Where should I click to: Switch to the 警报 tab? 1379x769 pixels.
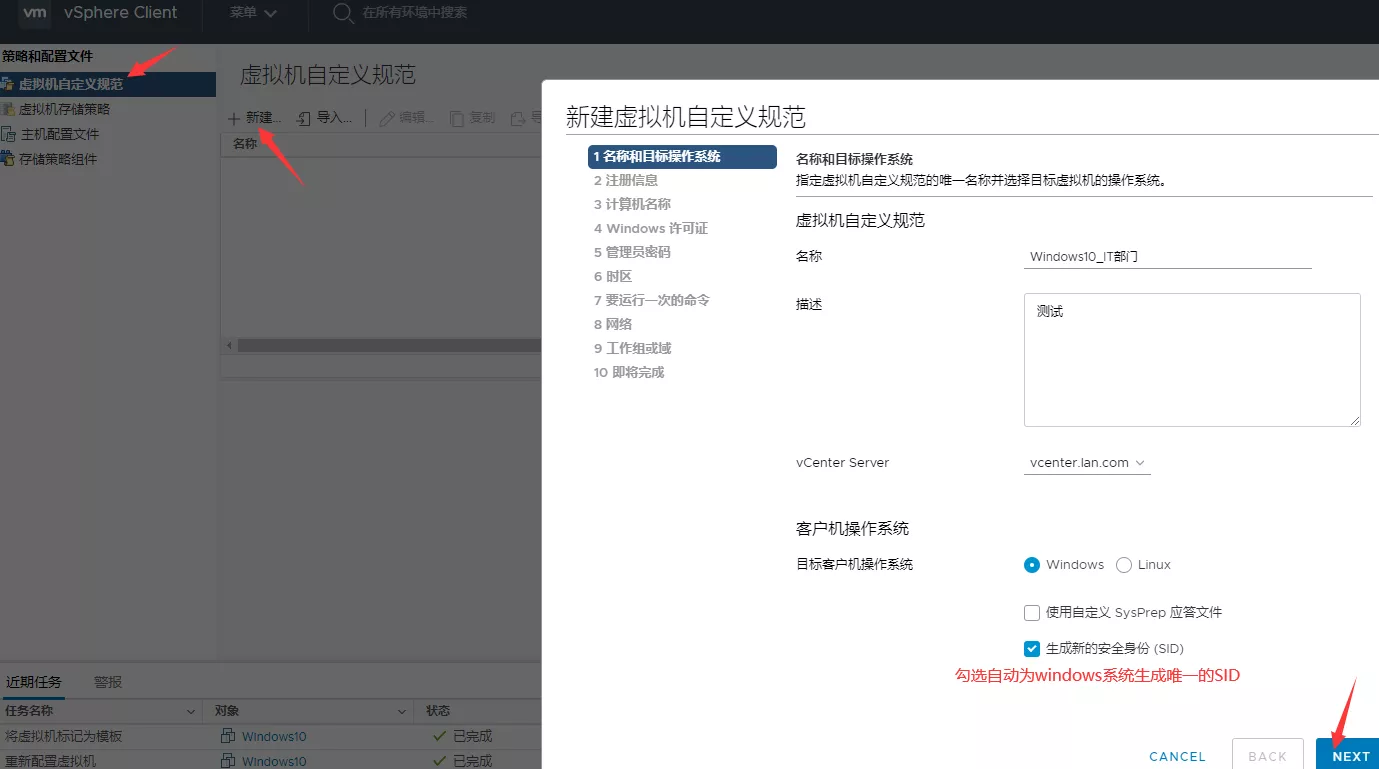pyautogui.click(x=108, y=682)
